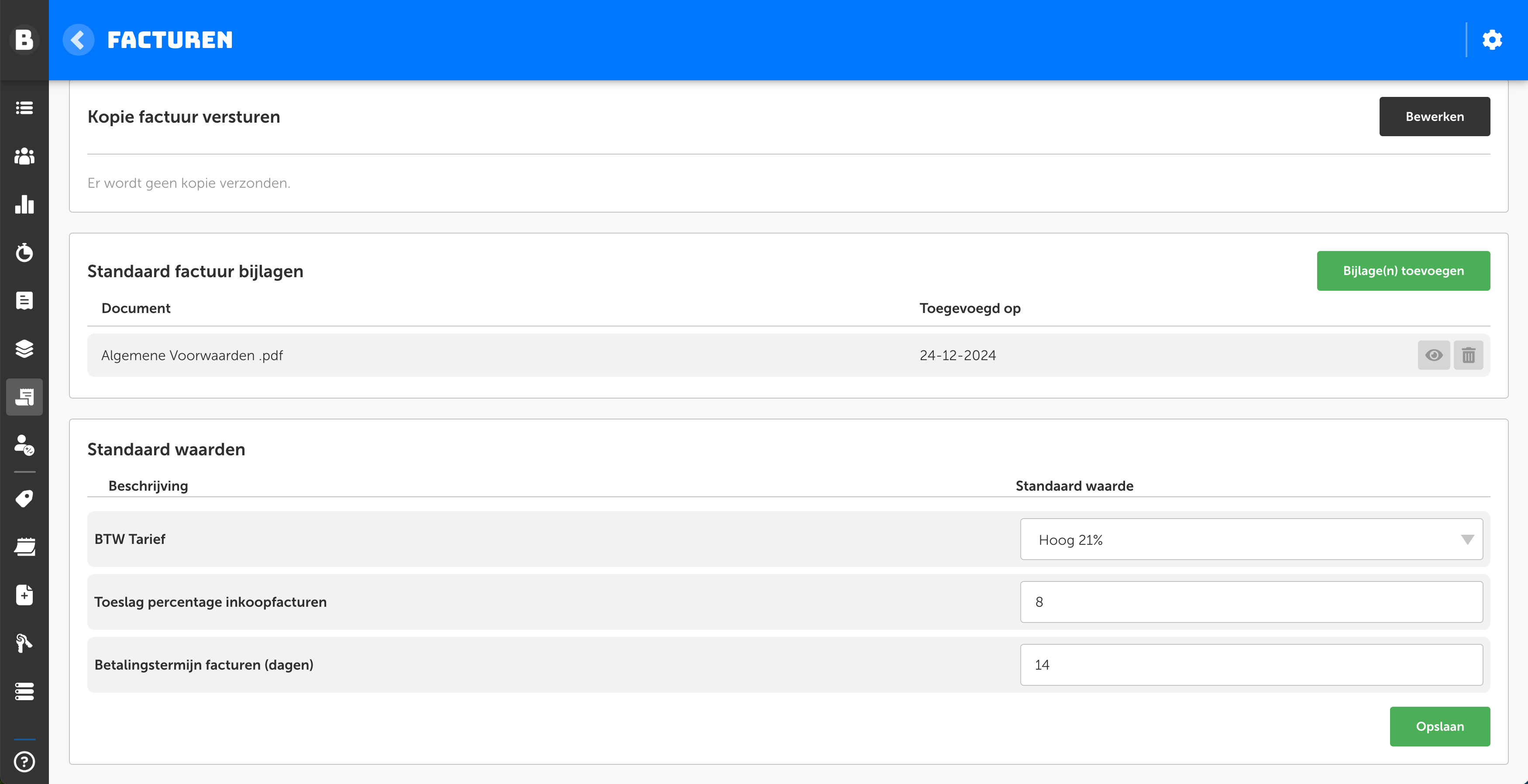Open the settings gear icon
Screen dimensions: 1528x784
[x=1492, y=40]
